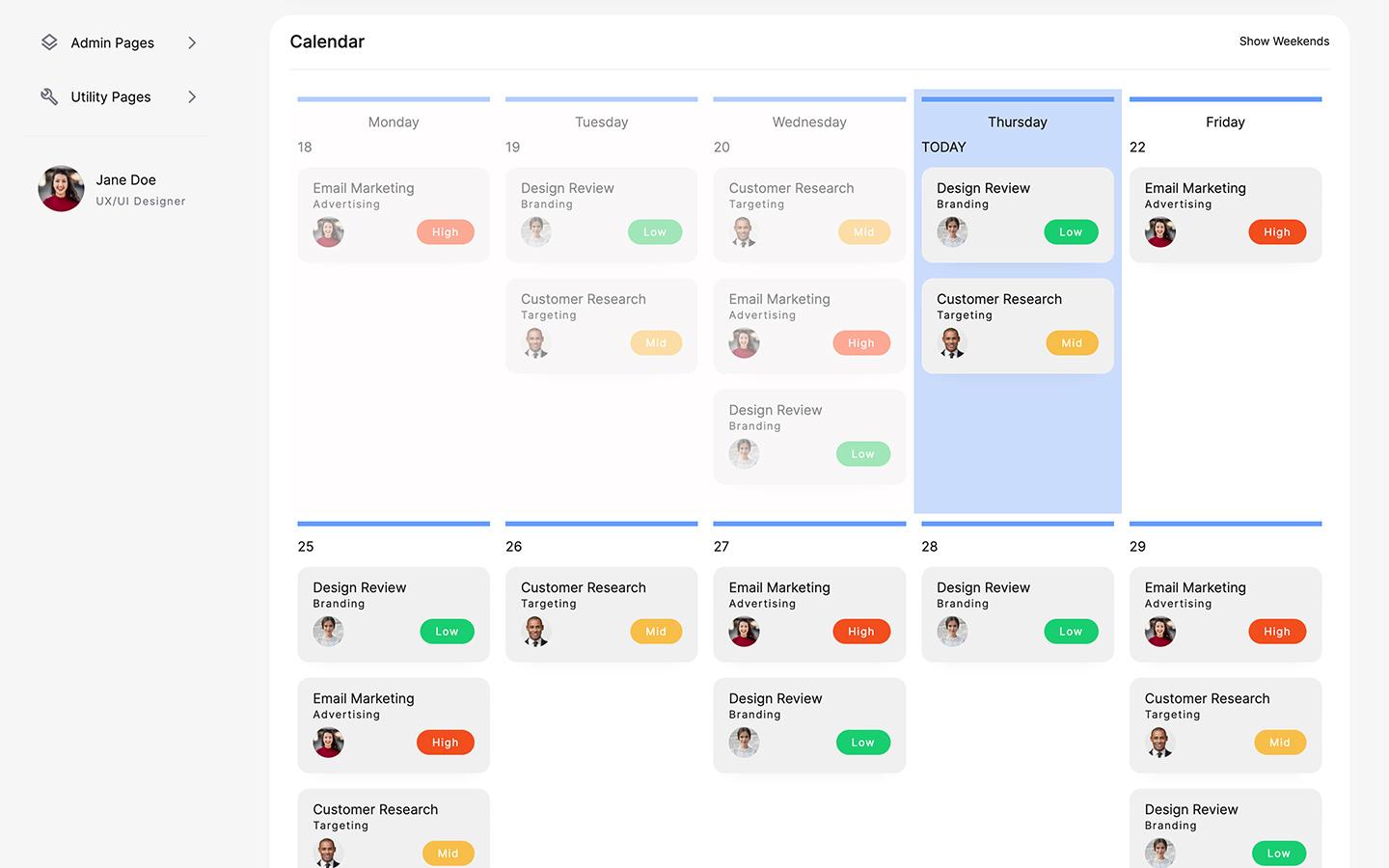
Task: Click the avatar on Monday's Email Marketing card
Action: tap(328, 231)
